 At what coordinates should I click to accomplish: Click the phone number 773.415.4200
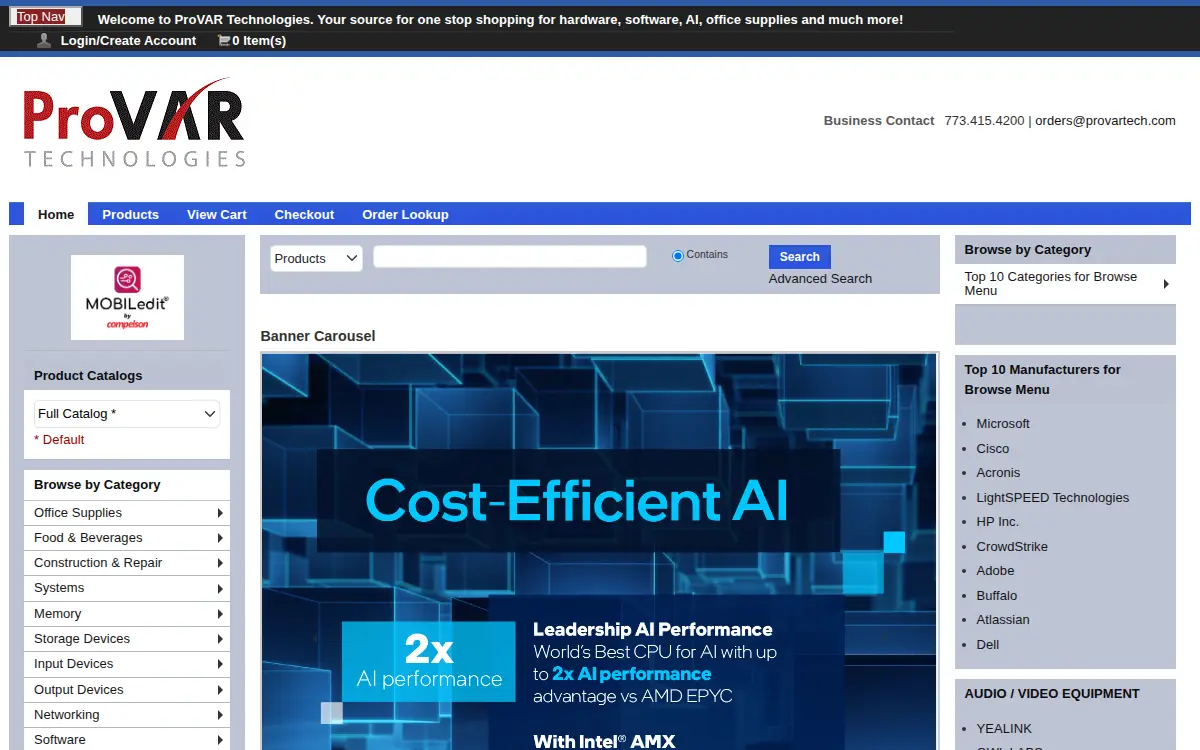[984, 121]
